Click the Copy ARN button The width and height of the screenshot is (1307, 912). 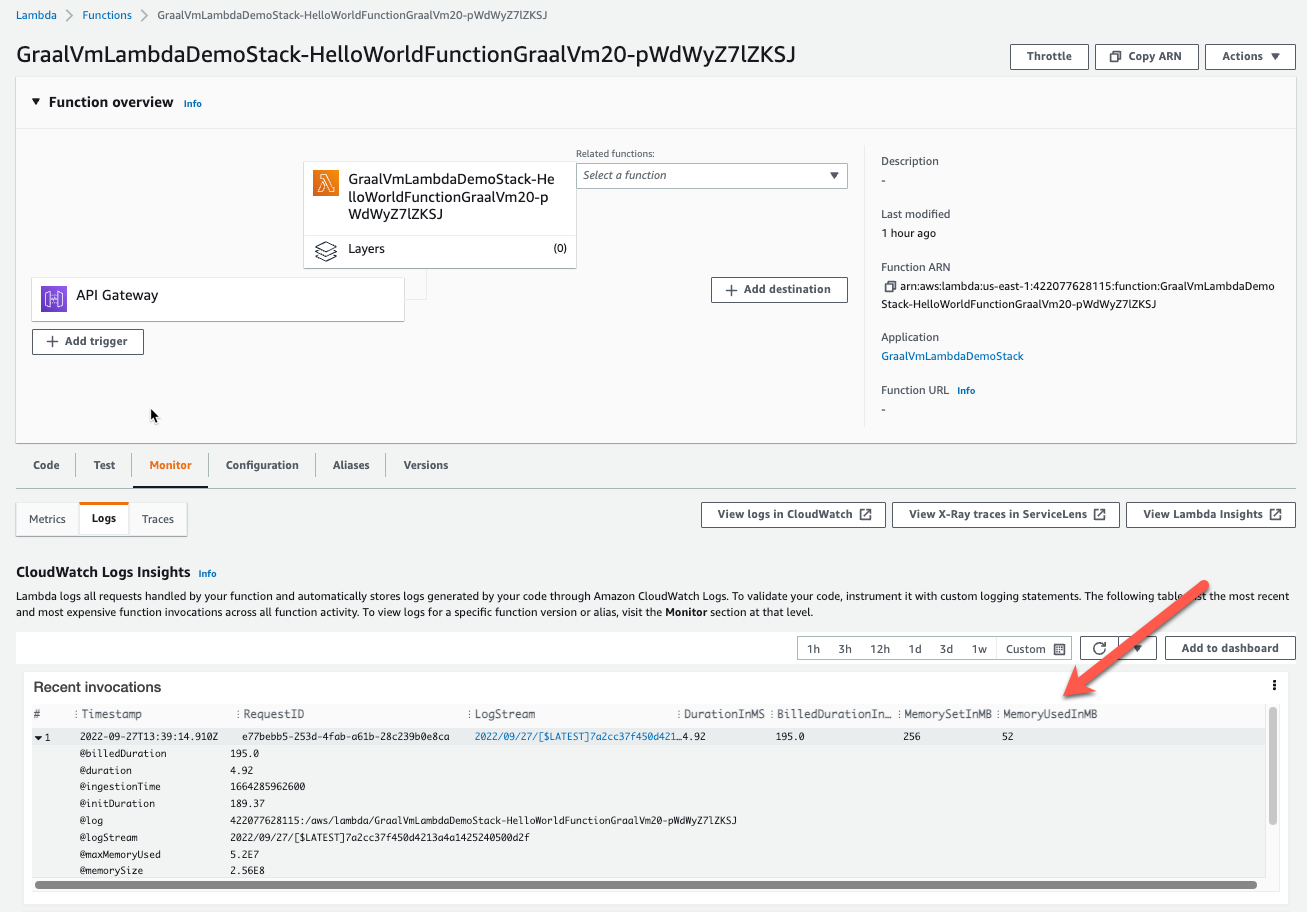coord(1145,56)
